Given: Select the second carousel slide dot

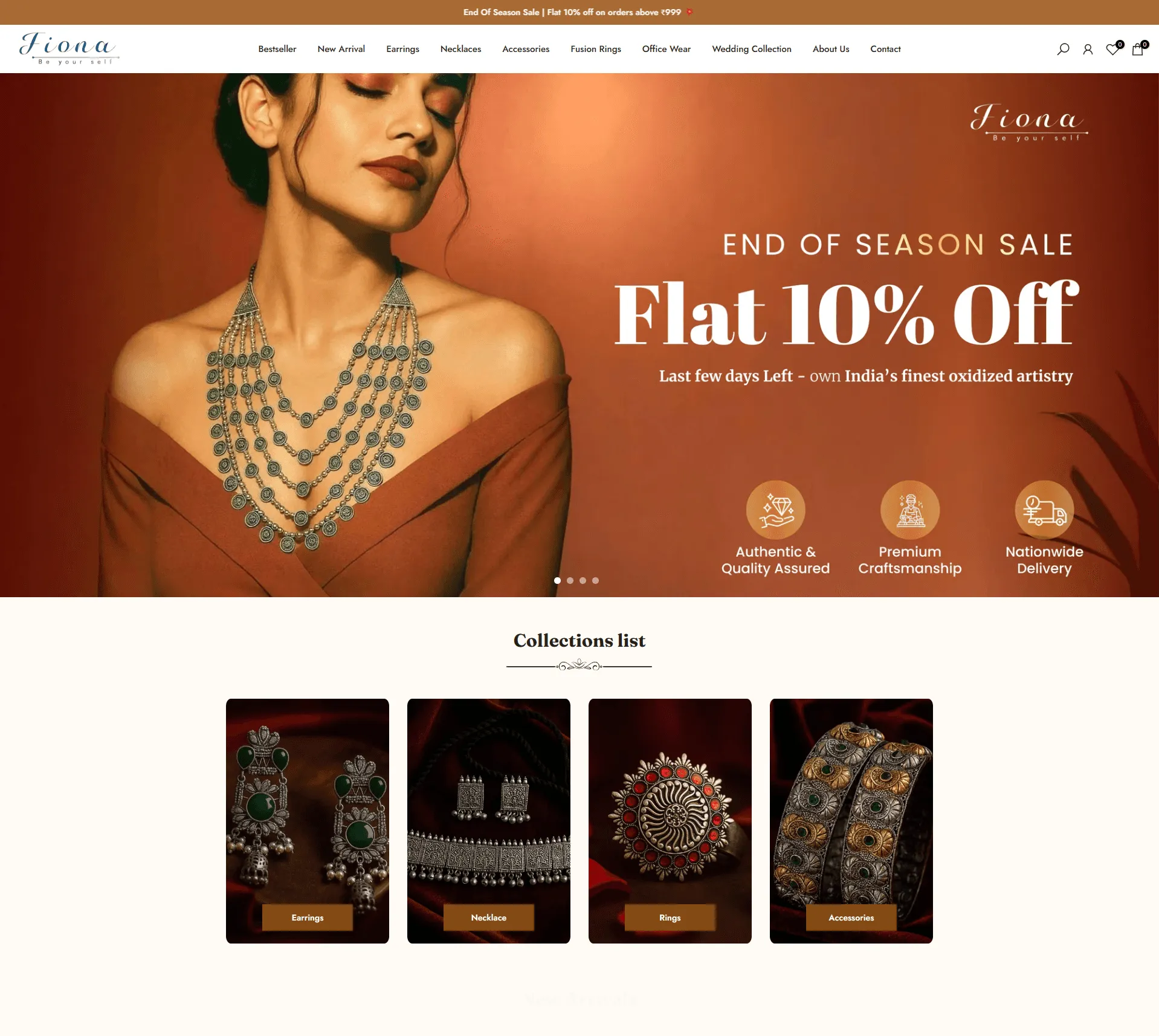Looking at the screenshot, I should pos(570,580).
